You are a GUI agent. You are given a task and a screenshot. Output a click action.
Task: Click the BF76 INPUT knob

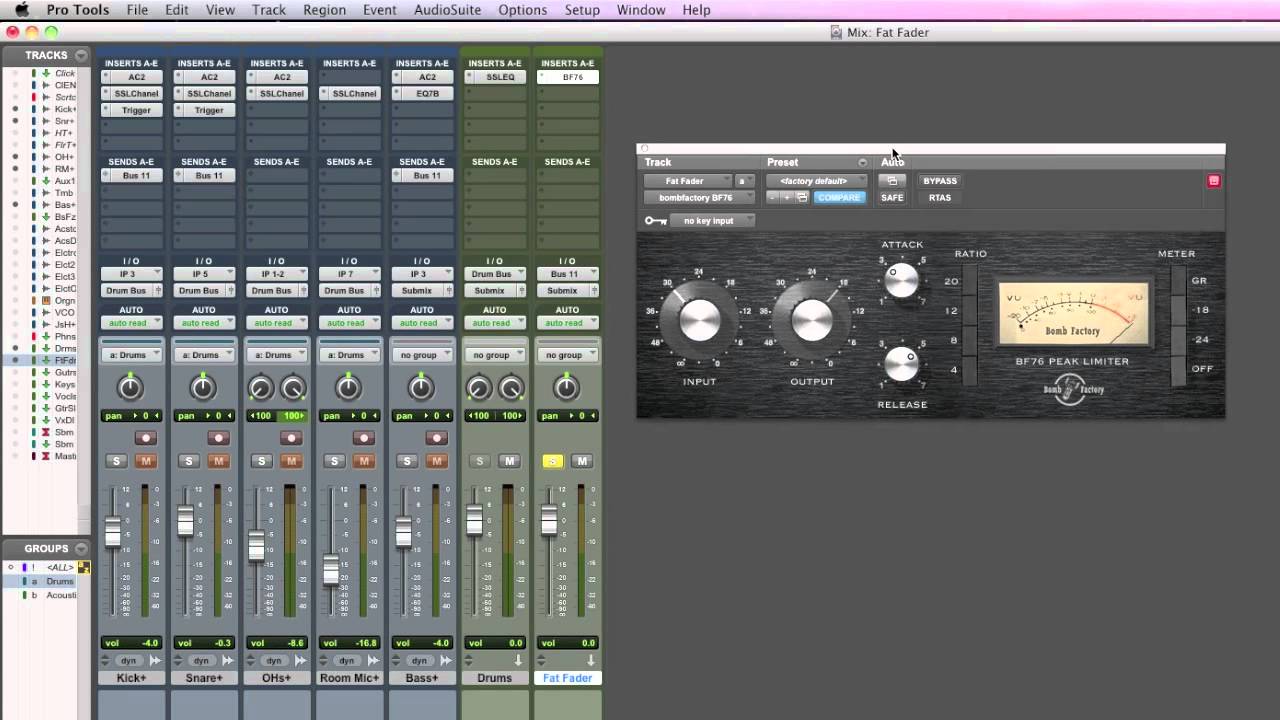(700, 319)
